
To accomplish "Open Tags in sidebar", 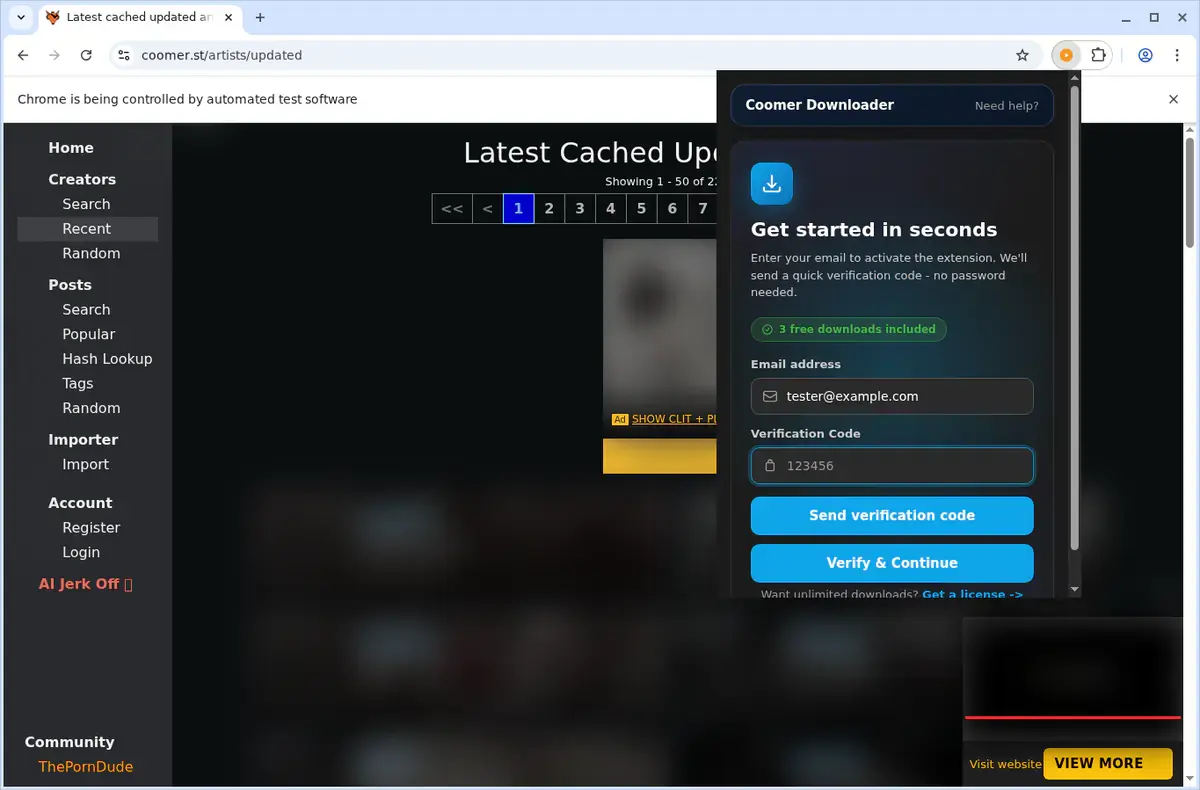I will pyautogui.click(x=78, y=384).
